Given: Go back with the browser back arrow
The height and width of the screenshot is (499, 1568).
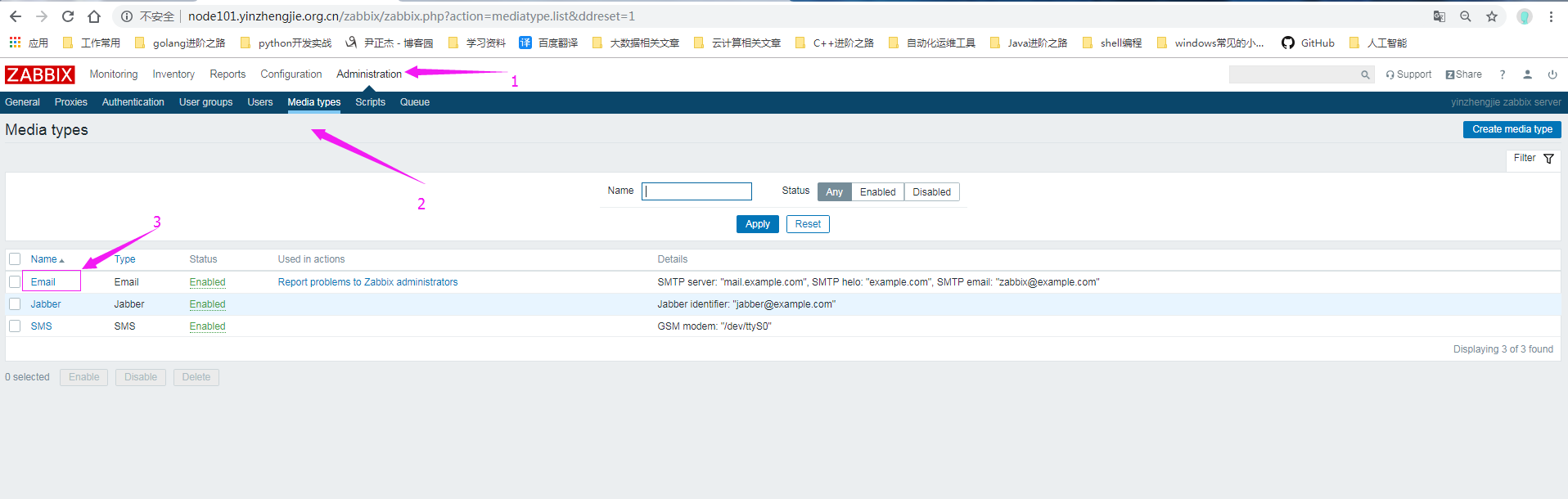Looking at the screenshot, I should [16, 16].
